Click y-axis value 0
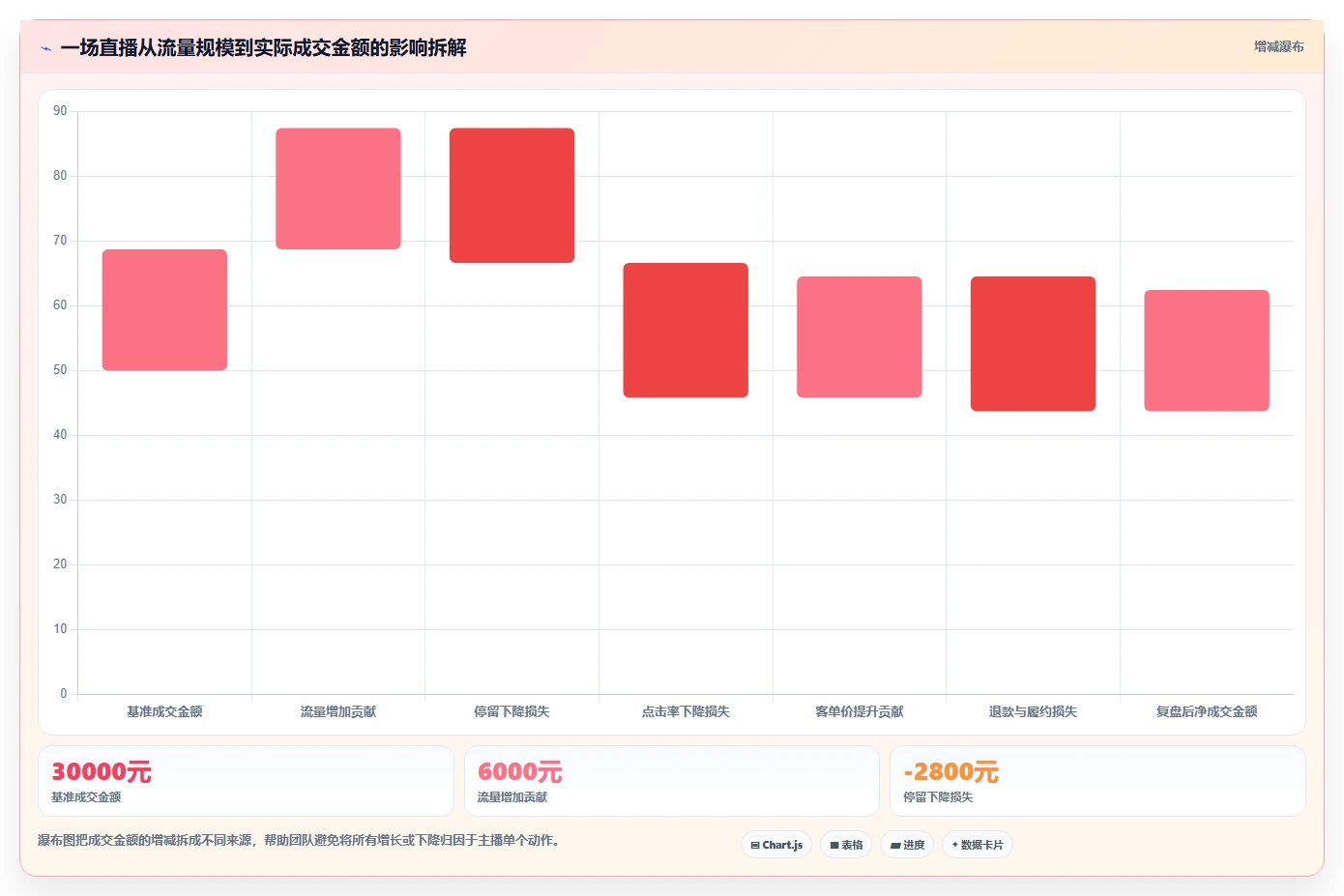The height and width of the screenshot is (896, 1344). tap(64, 694)
